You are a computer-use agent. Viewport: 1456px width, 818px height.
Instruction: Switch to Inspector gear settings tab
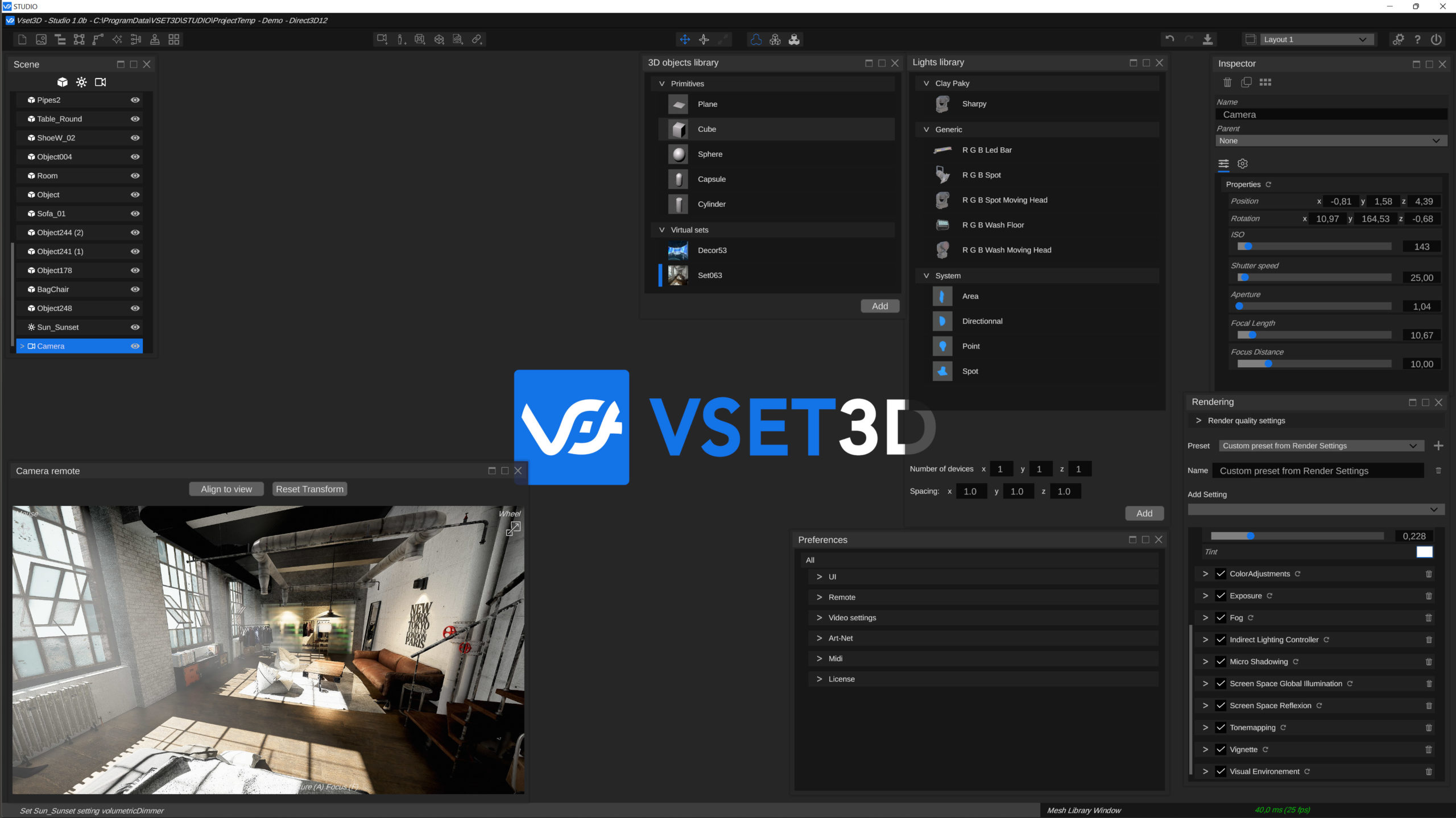1243,164
